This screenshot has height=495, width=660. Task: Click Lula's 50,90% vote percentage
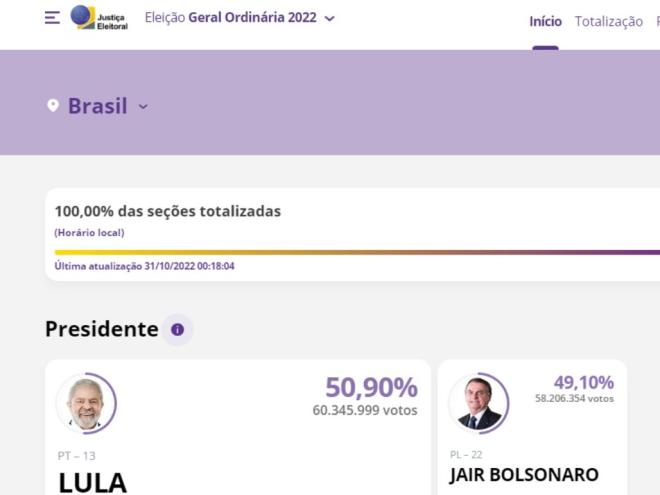(371, 387)
